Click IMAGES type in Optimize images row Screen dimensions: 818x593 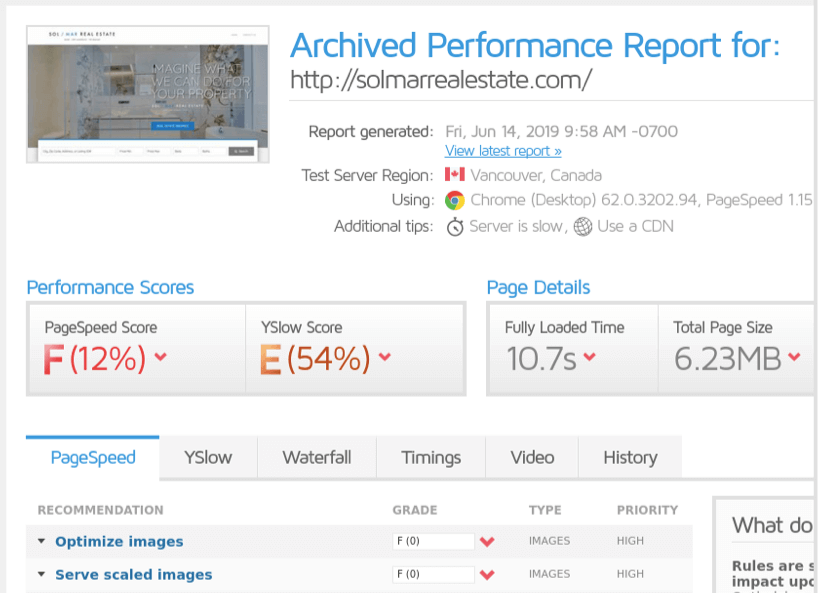pos(549,541)
